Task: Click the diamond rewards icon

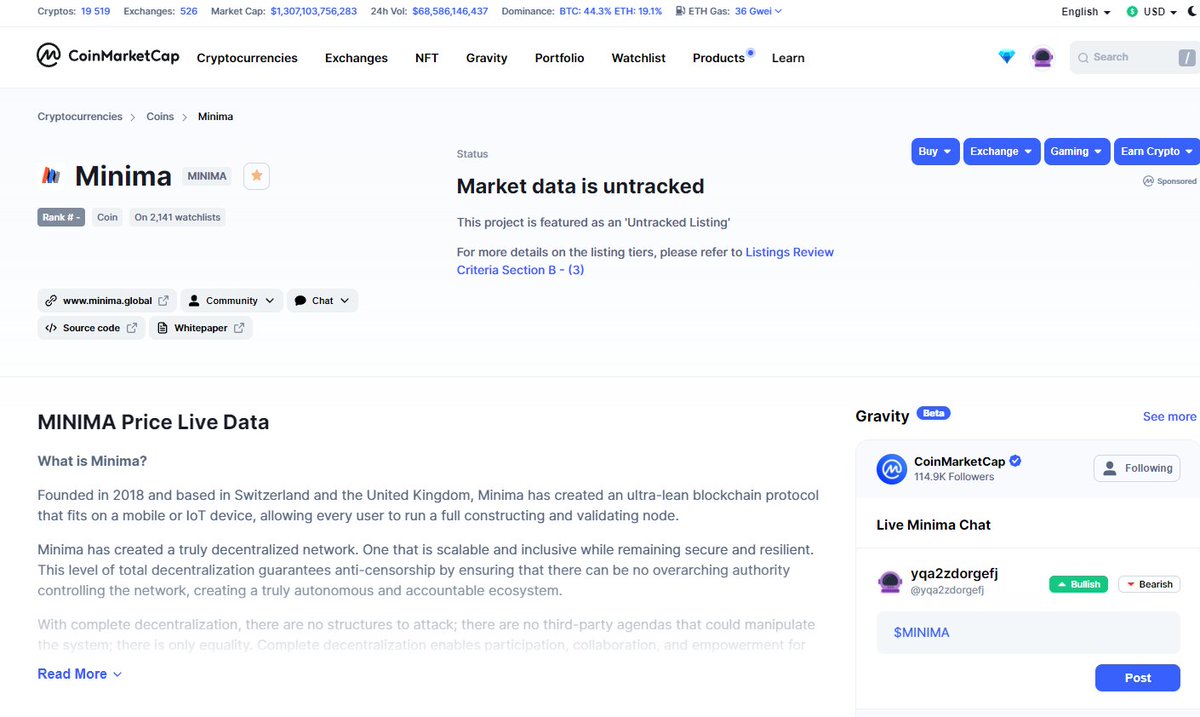Action: coord(1007,57)
